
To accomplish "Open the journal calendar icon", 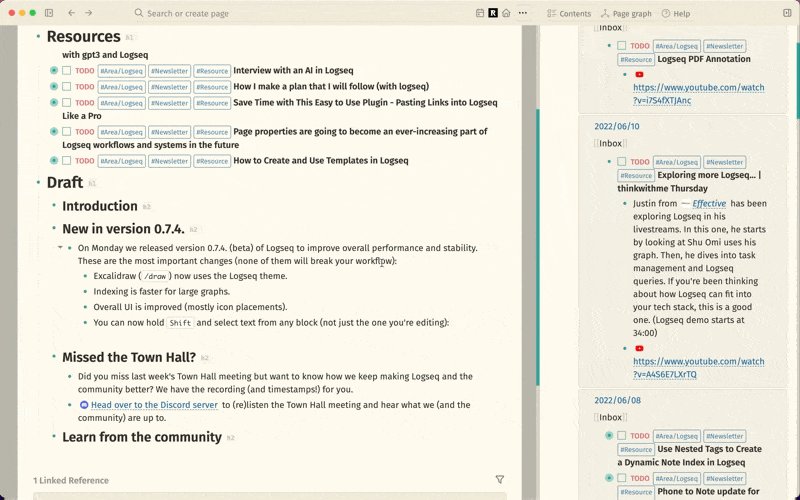I will pyautogui.click(x=480, y=13).
